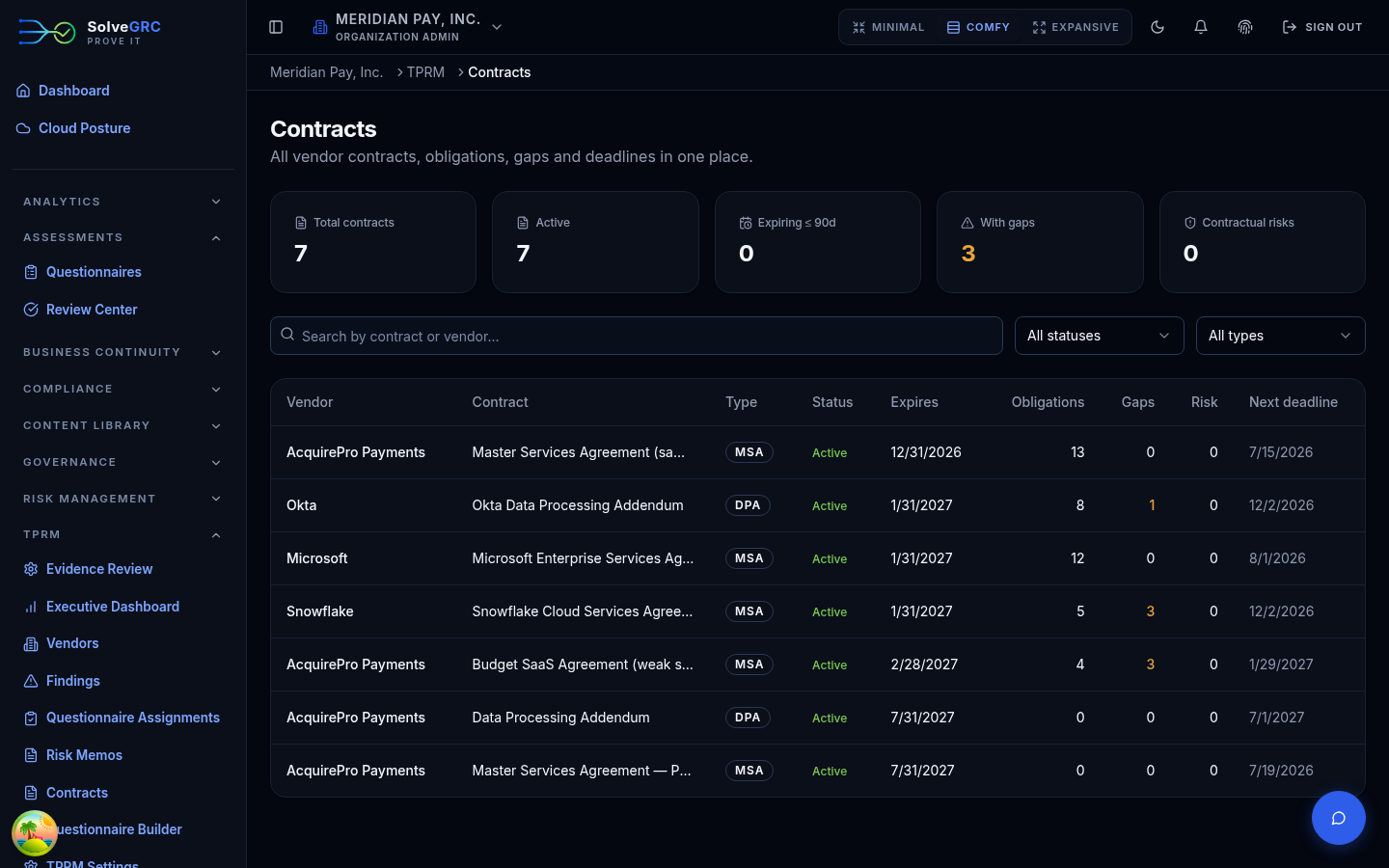This screenshot has width=1389, height=868.
Task: Focus the contract or vendor search field
Action: pyautogui.click(x=637, y=336)
